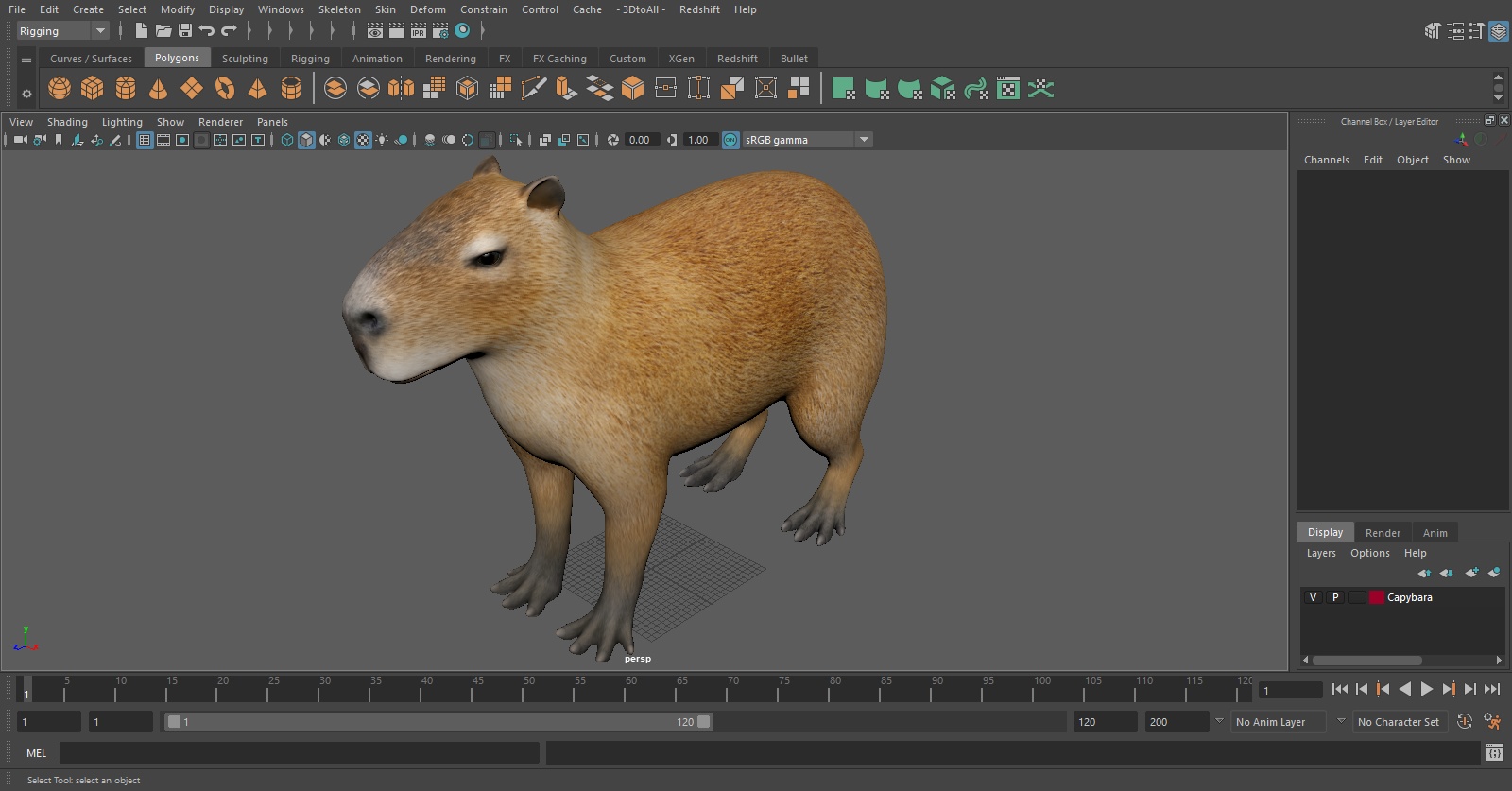Open Channels menu in Channel Box
The height and width of the screenshot is (791, 1512).
tap(1327, 160)
